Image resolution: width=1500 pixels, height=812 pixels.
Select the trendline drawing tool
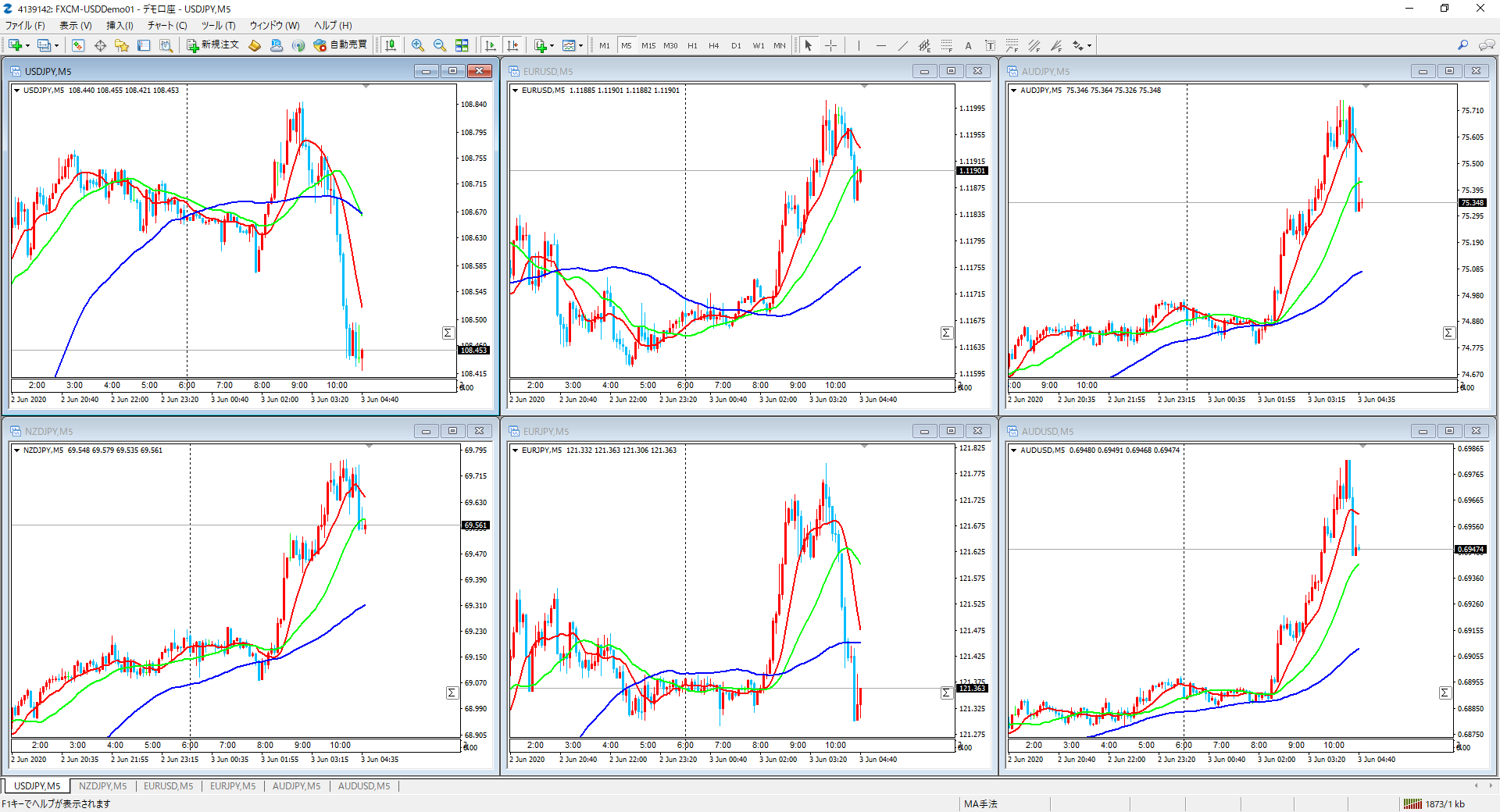tap(903, 45)
